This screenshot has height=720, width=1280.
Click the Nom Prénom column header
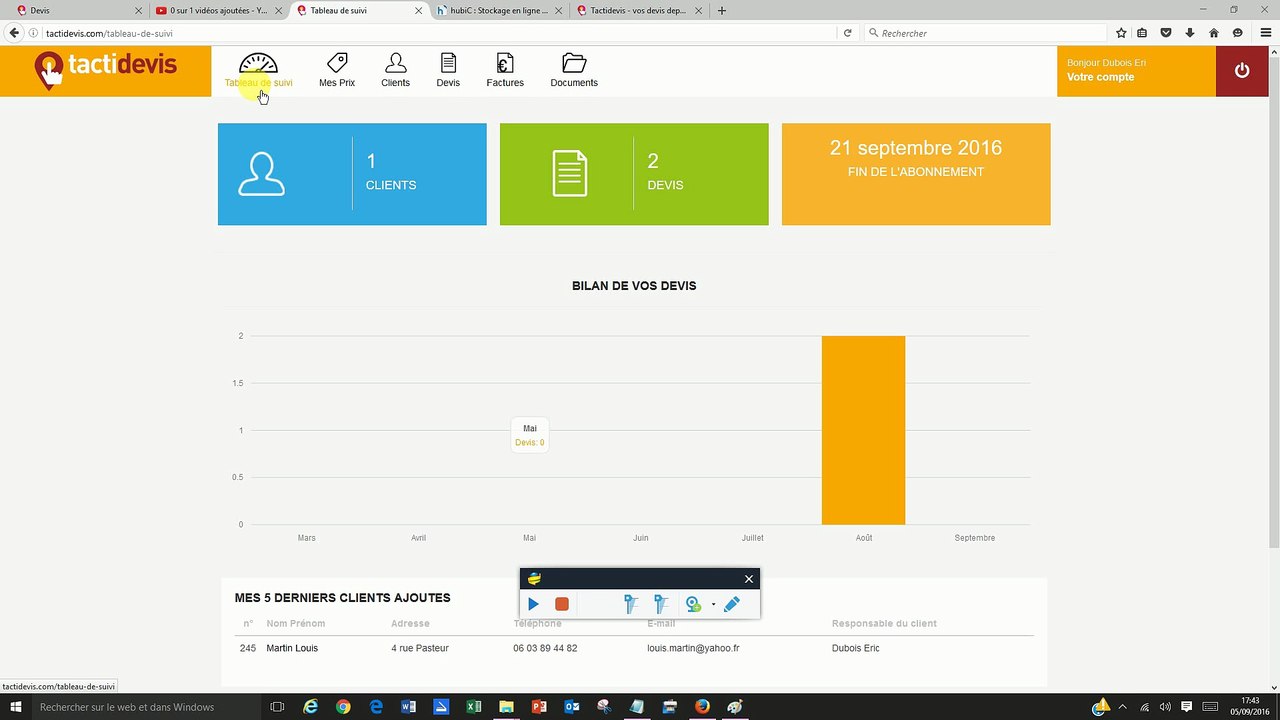pos(296,623)
